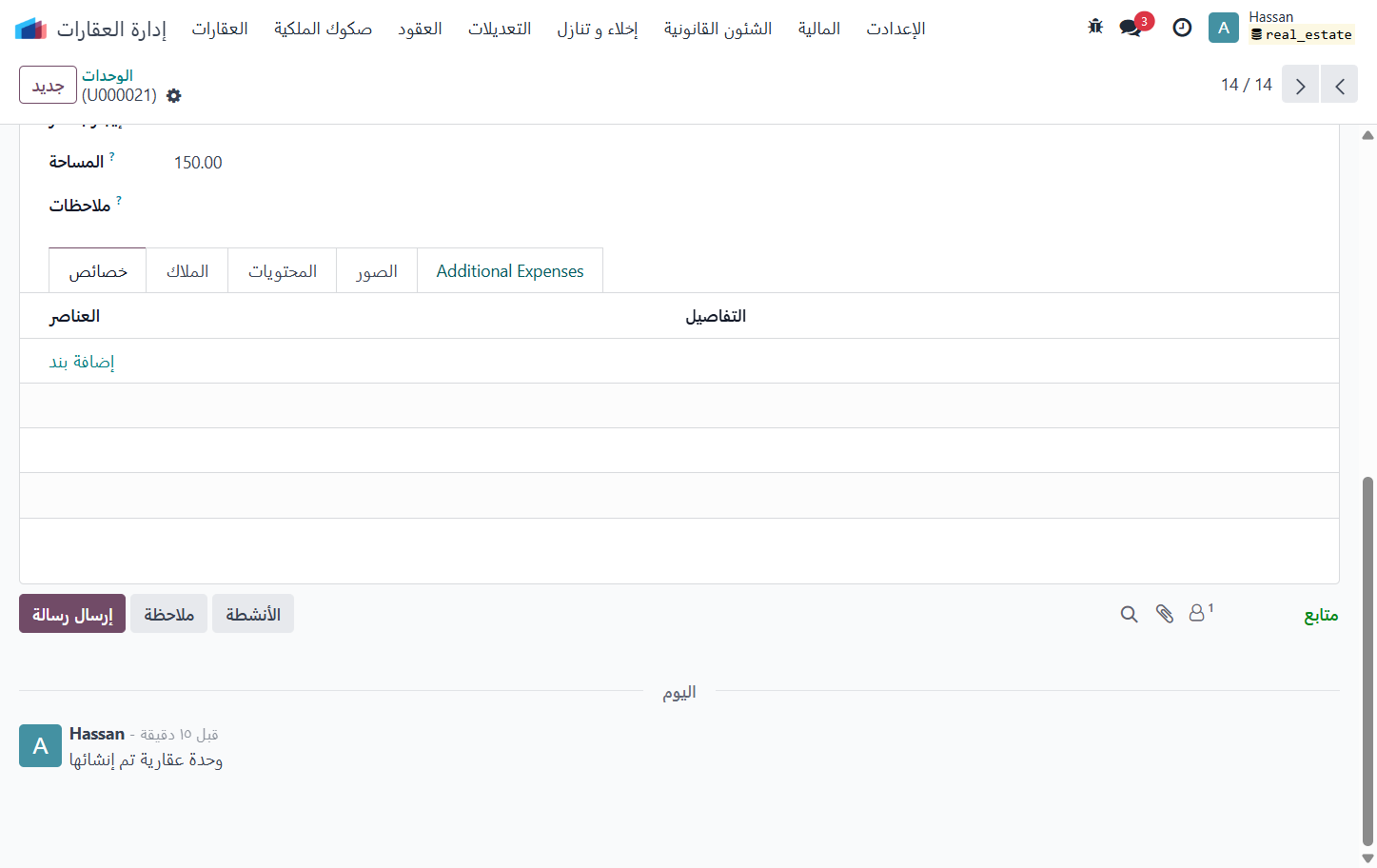Open the التعديلات menu
Screen dimensions: 1377x868
click(500, 29)
